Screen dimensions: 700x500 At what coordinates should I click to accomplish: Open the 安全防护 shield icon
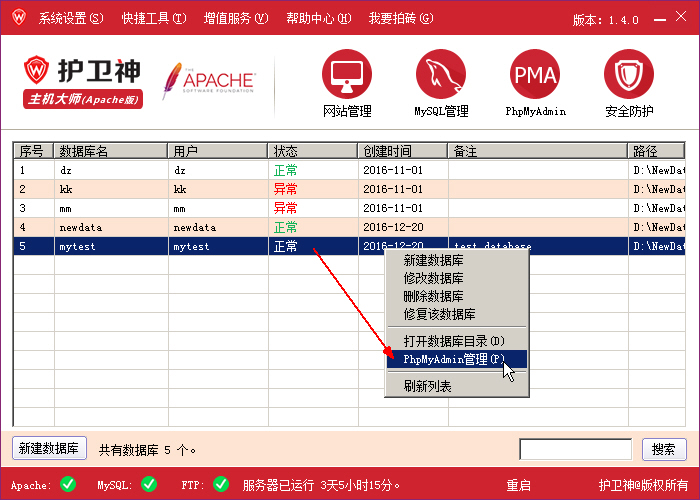(629, 74)
